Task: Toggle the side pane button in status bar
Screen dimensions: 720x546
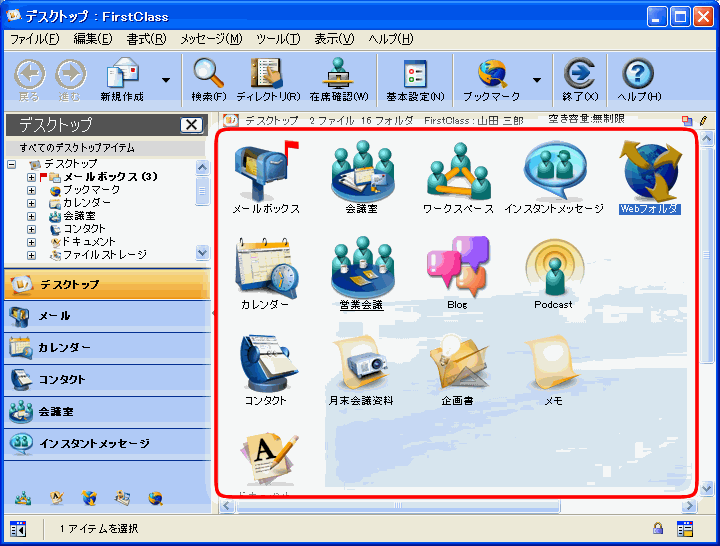Action: click(17, 528)
